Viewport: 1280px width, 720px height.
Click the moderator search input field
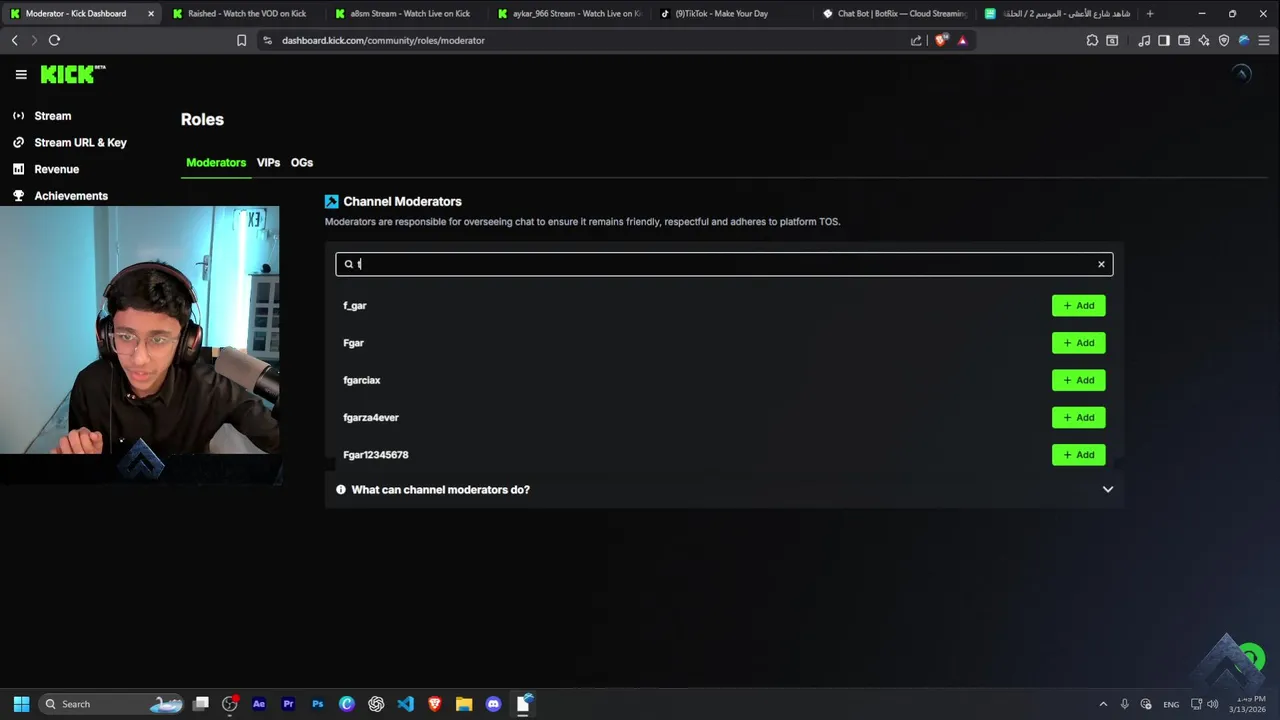tap(724, 264)
